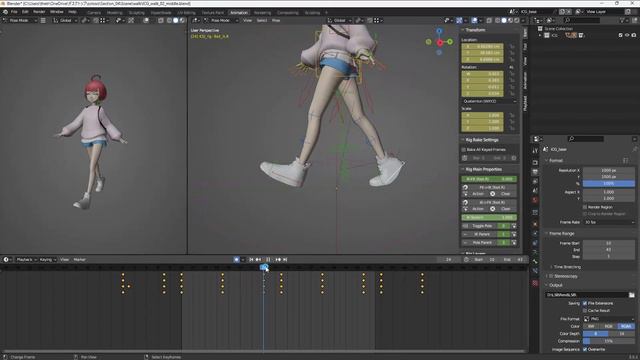The height and width of the screenshot is (360, 640).
Task: Toggle overlays icon in right viewport header
Action: click(x=474, y=20)
